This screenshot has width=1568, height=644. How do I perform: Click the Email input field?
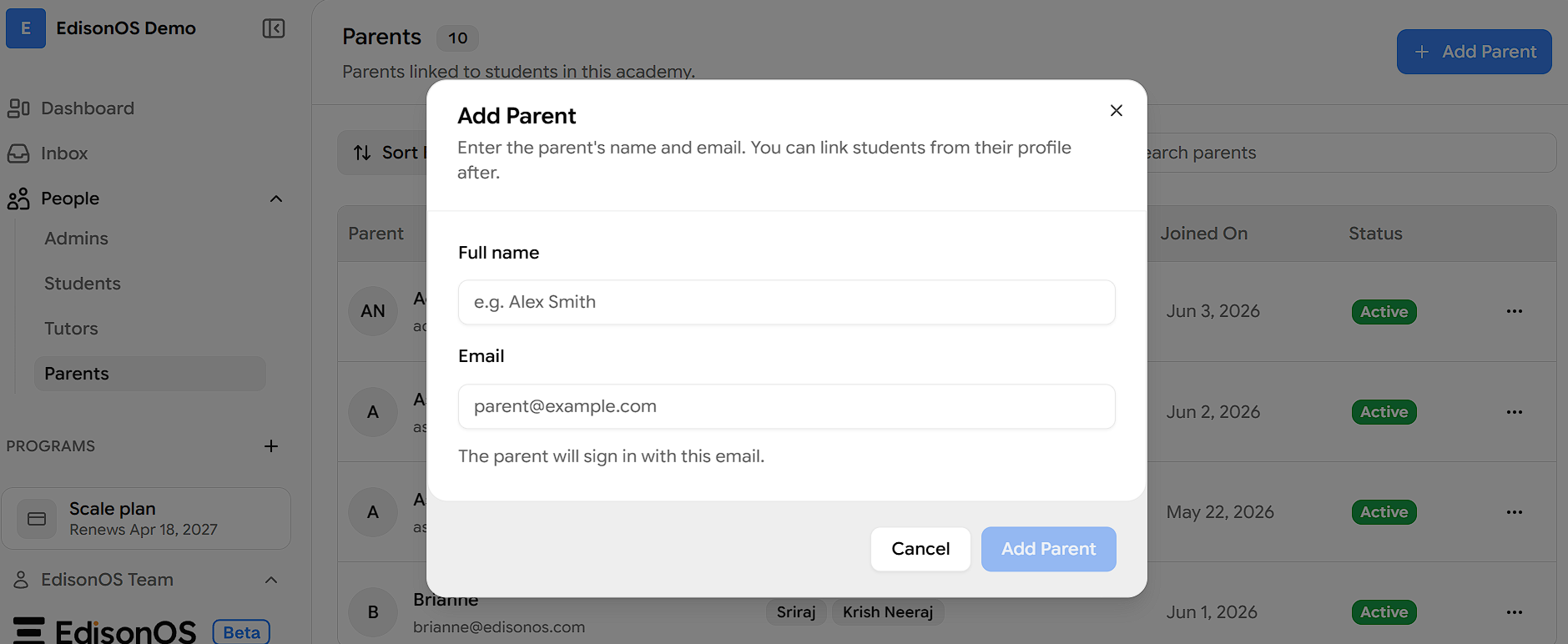786,406
